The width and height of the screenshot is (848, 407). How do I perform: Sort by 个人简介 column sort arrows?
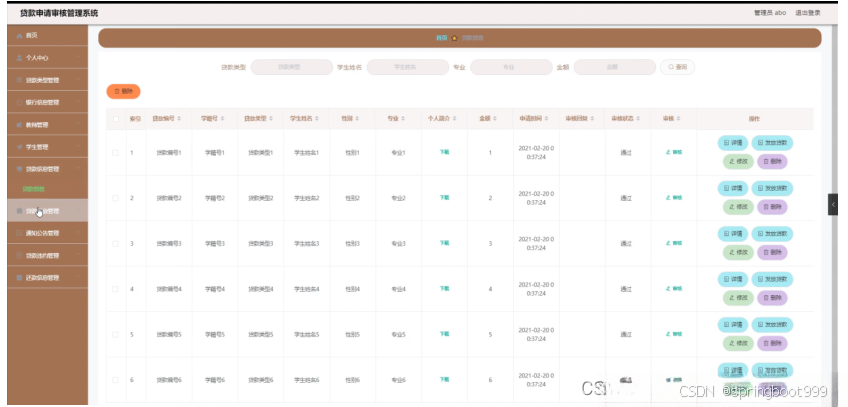pos(455,118)
